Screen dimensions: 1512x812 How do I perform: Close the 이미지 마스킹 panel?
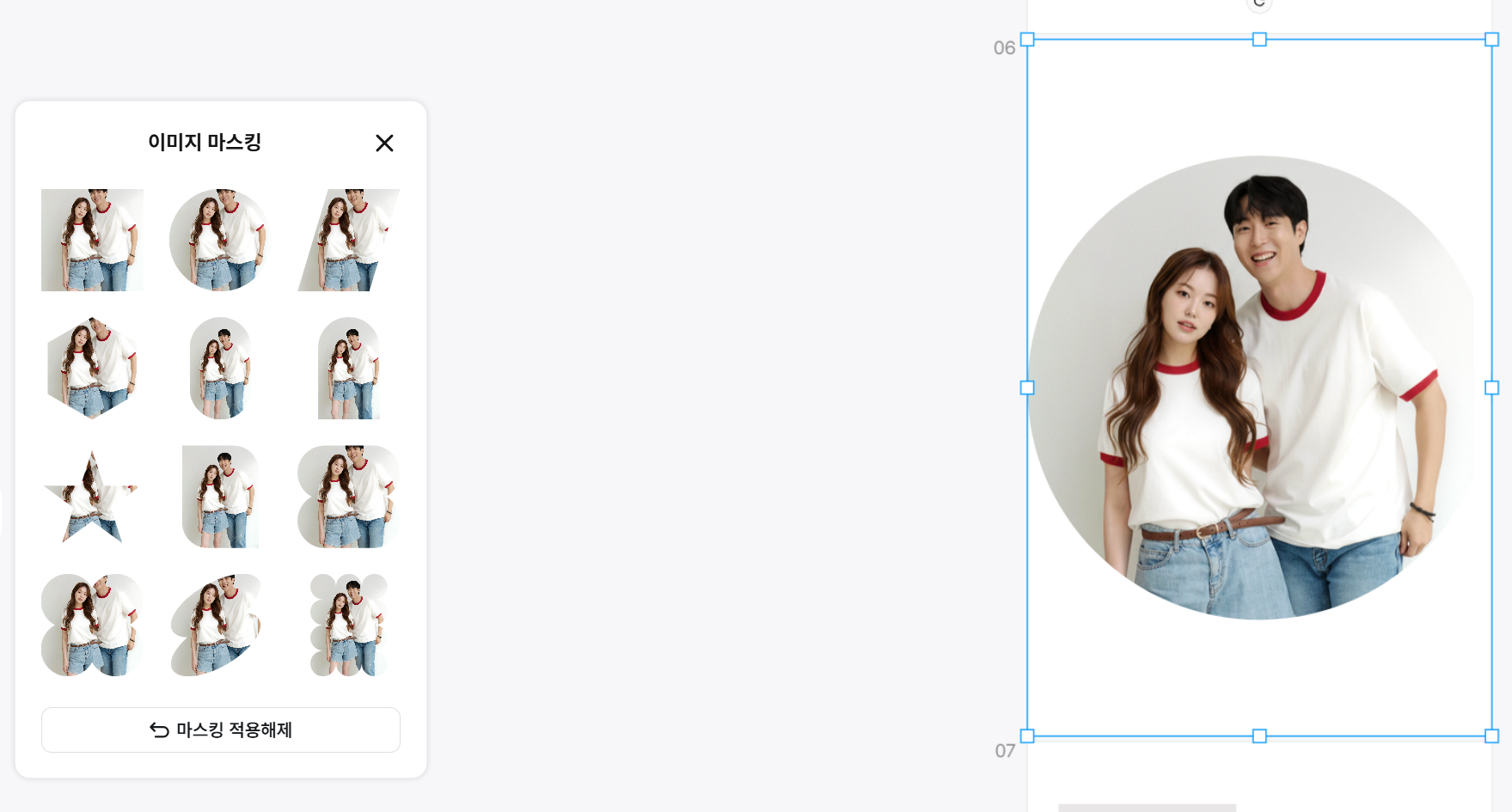pyautogui.click(x=384, y=143)
